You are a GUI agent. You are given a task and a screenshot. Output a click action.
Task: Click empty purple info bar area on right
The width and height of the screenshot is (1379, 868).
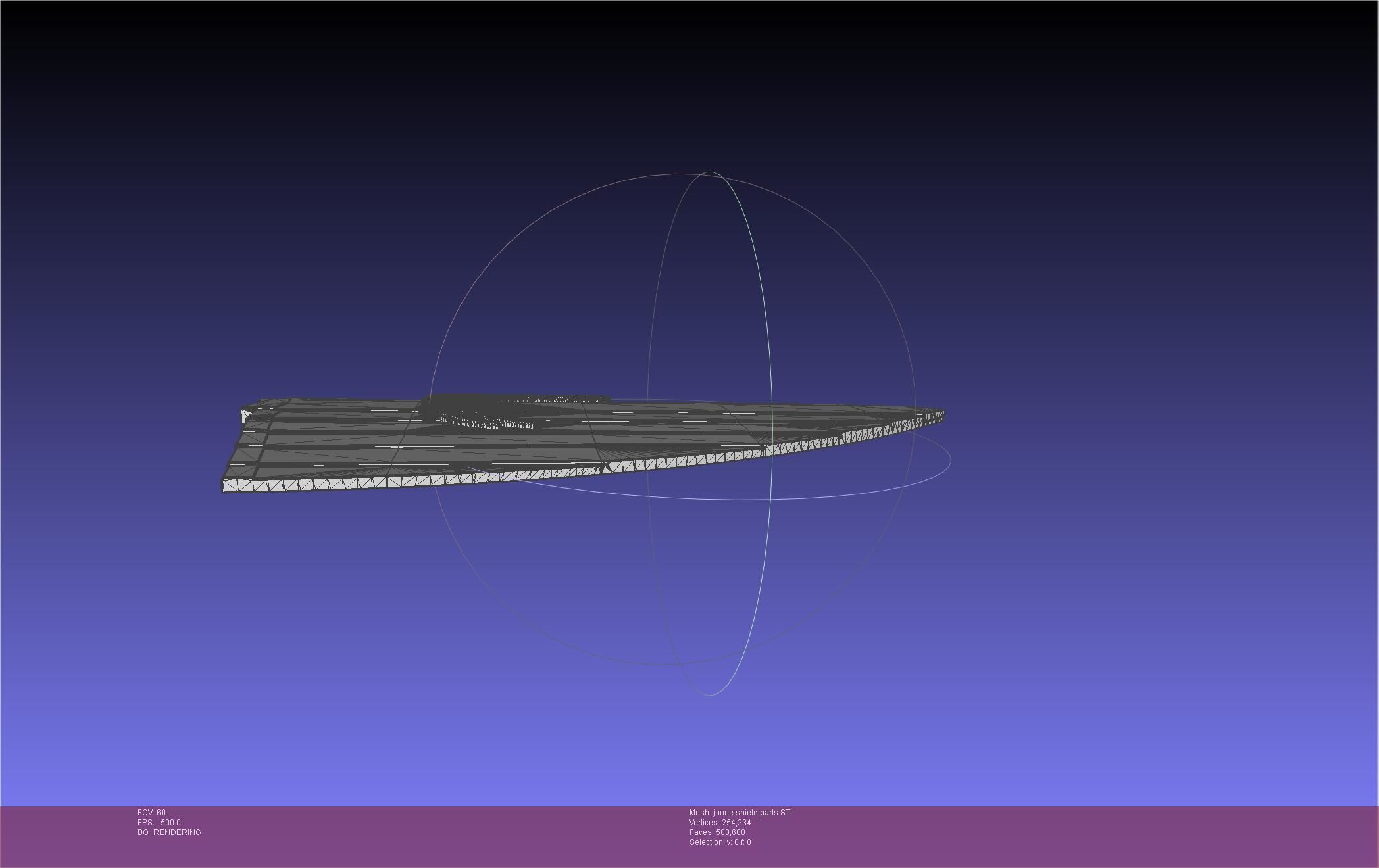[x=1118, y=835]
